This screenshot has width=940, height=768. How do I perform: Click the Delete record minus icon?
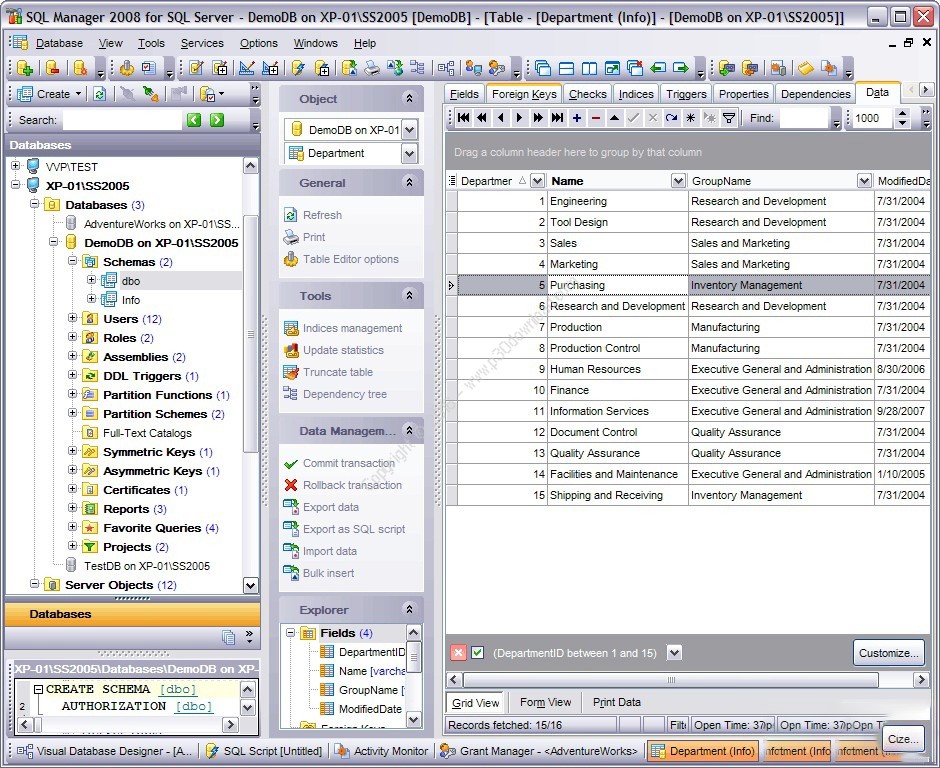596,118
